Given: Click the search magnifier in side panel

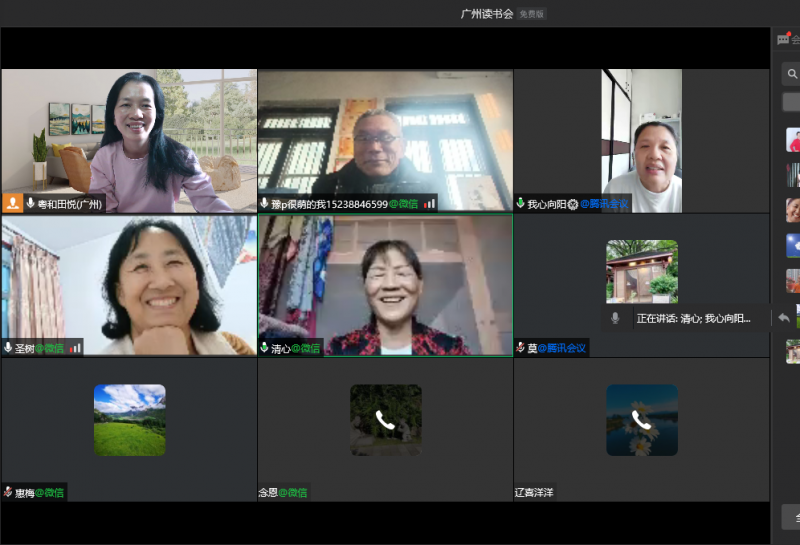Looking at the screenshot, I should [x=792, y=73].
